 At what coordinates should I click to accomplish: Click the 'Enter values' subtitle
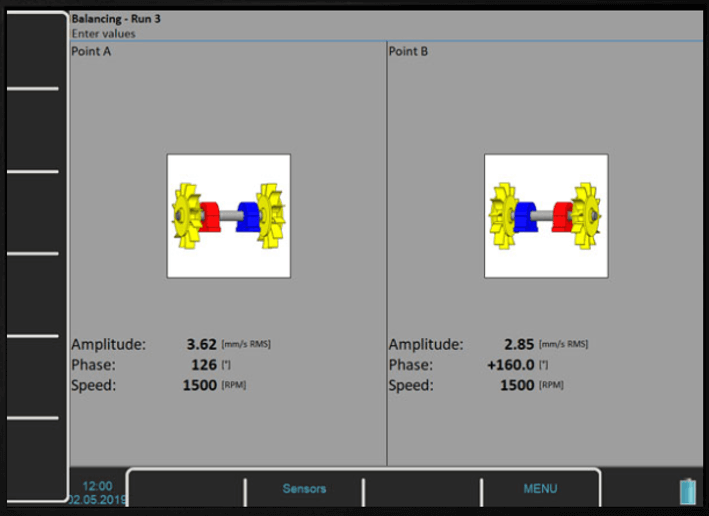pos(104,33)
